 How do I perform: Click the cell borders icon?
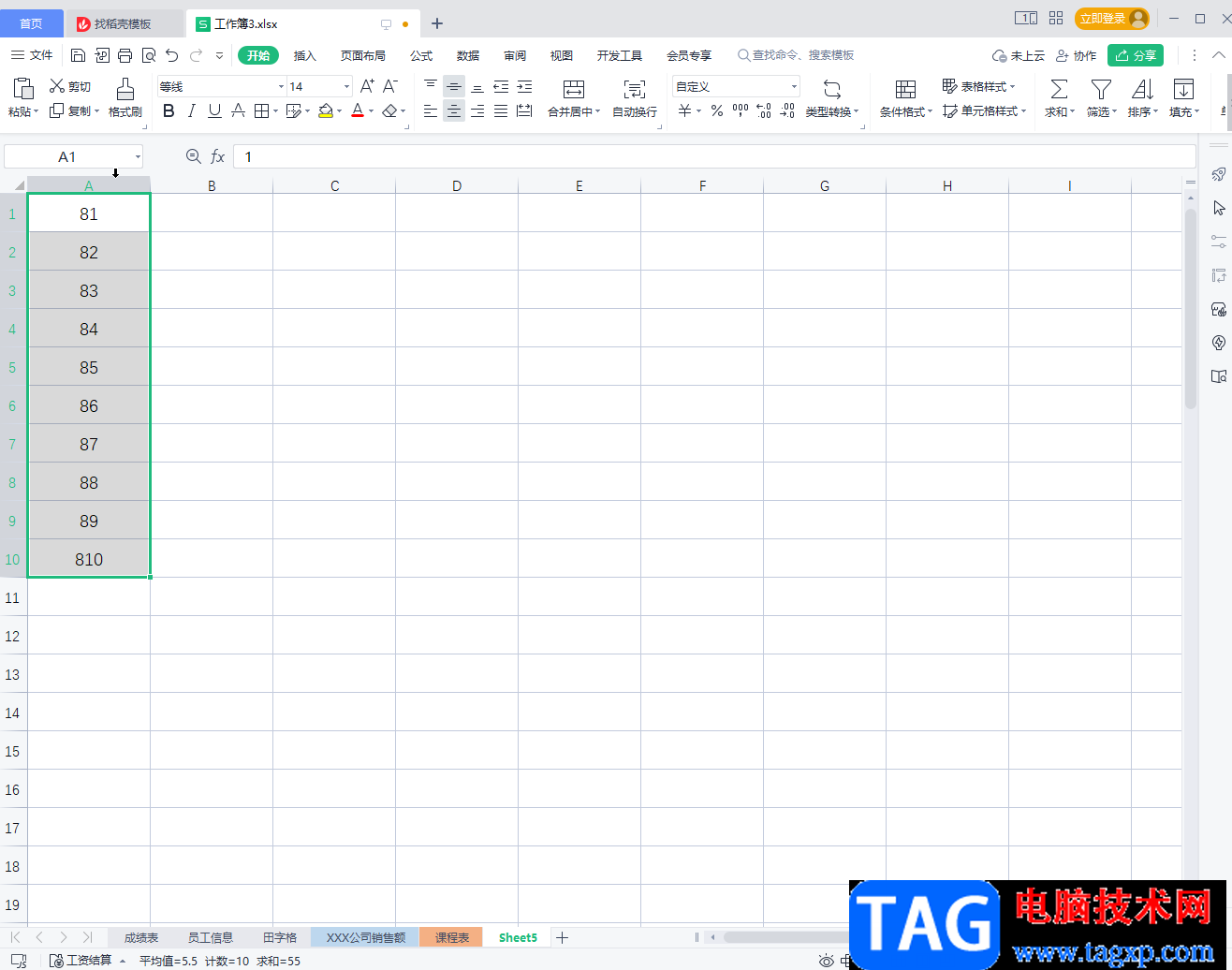[x=261, y=111]
